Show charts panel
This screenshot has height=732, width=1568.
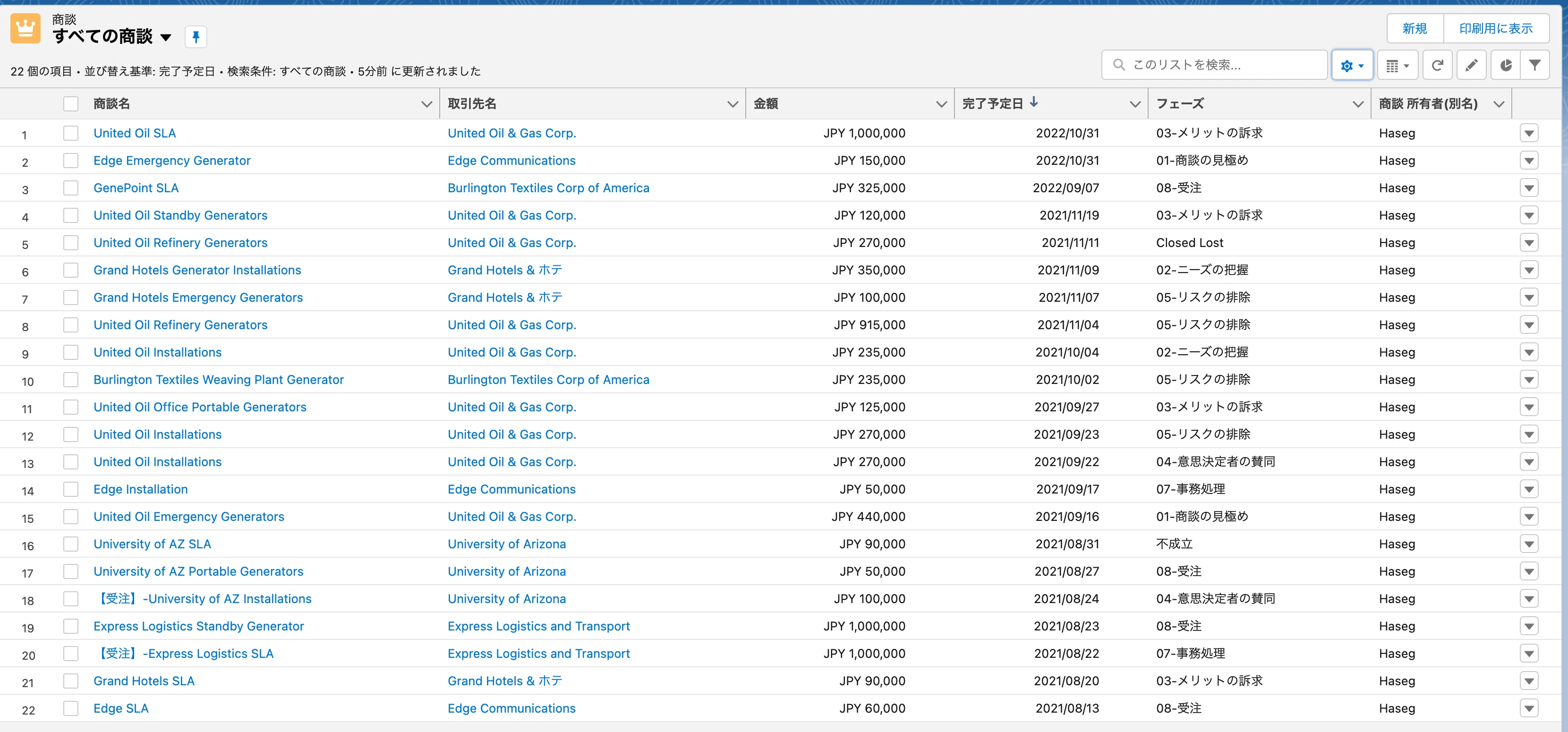(x=1505, y=65)
